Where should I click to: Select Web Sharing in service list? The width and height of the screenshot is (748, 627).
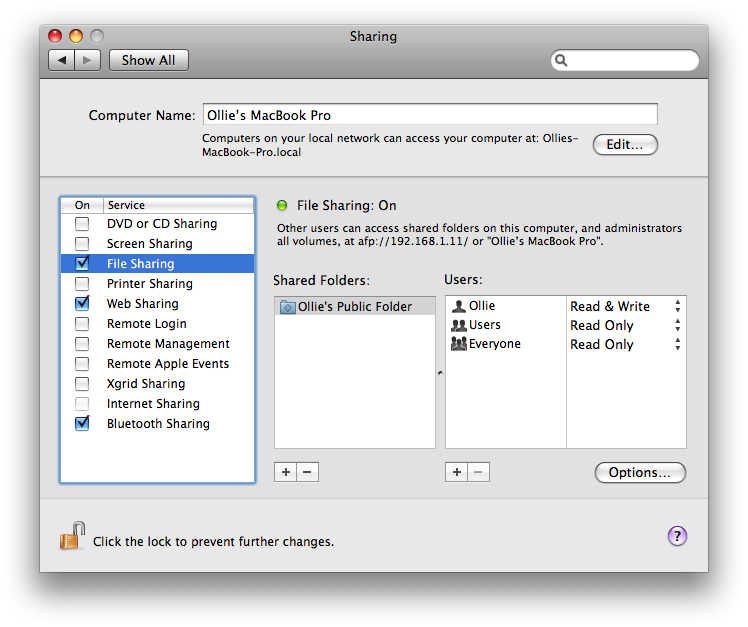pos(157,304)
